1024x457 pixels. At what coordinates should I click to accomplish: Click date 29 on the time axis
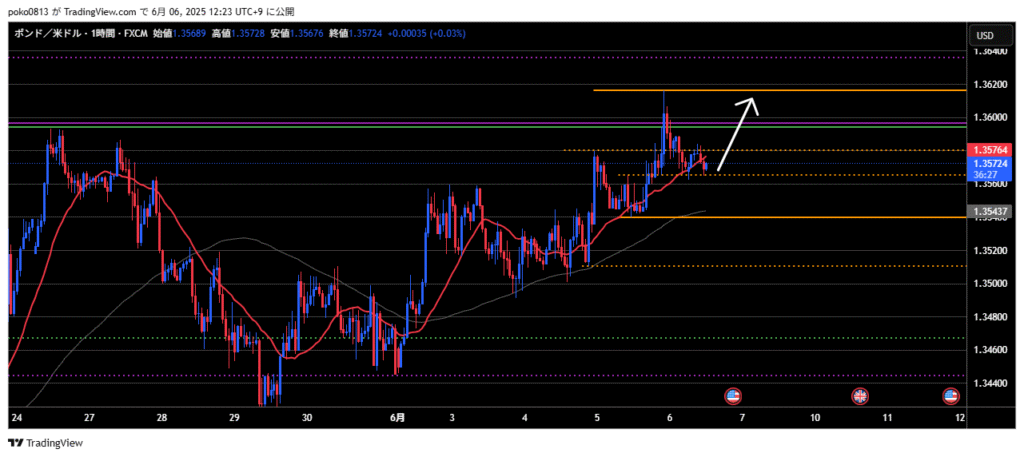pyautogui.click(x=234, y=417)
